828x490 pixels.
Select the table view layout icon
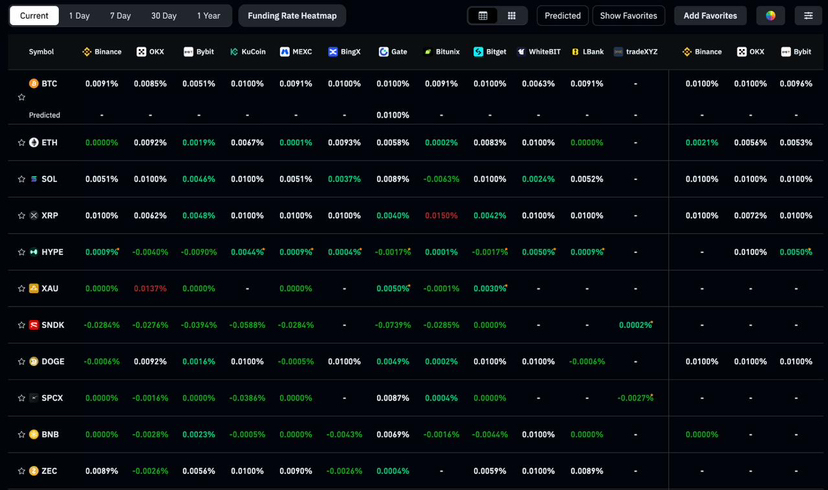pos(483,16)
